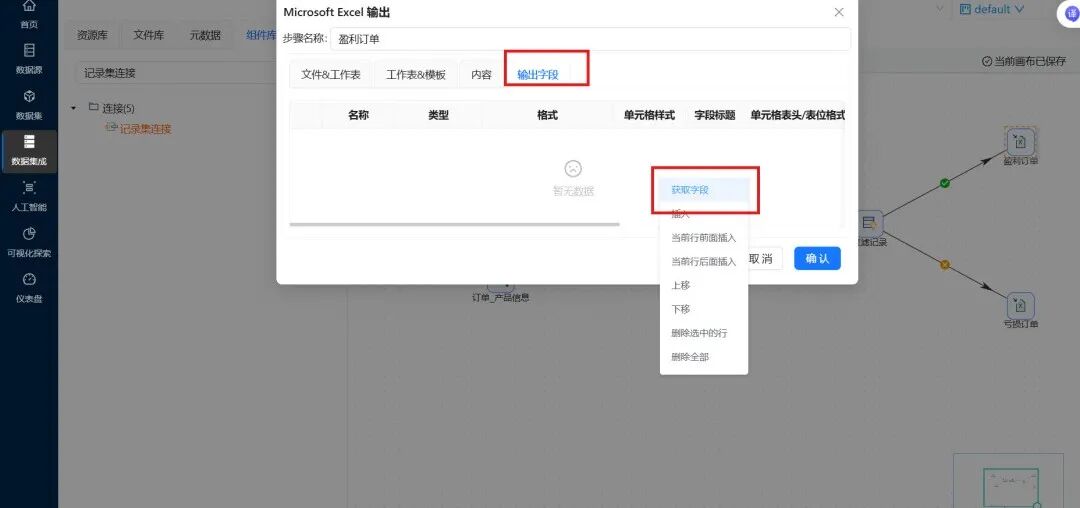Screen dimensions: 1080x508
Task: Collapse the 连接(5) tree node
Action: [74, 108]
